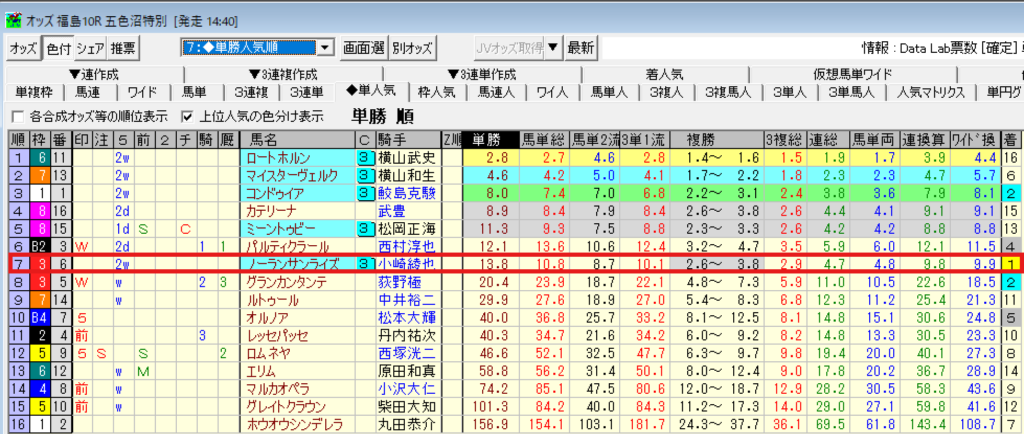Viewport: 1024px width, 434px height.
Task: Click the red 前 mark in レッセパッセ row
Action: pos(82,335)
